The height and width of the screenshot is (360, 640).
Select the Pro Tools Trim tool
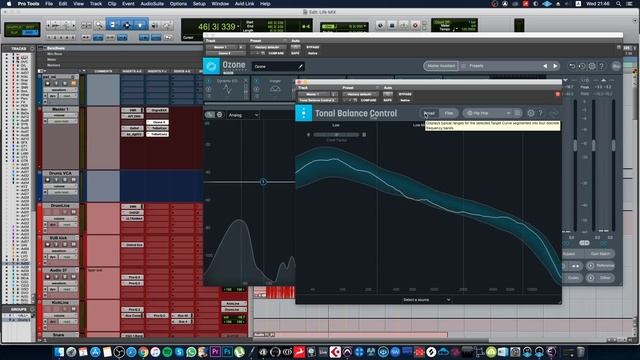tap(113, 25)
